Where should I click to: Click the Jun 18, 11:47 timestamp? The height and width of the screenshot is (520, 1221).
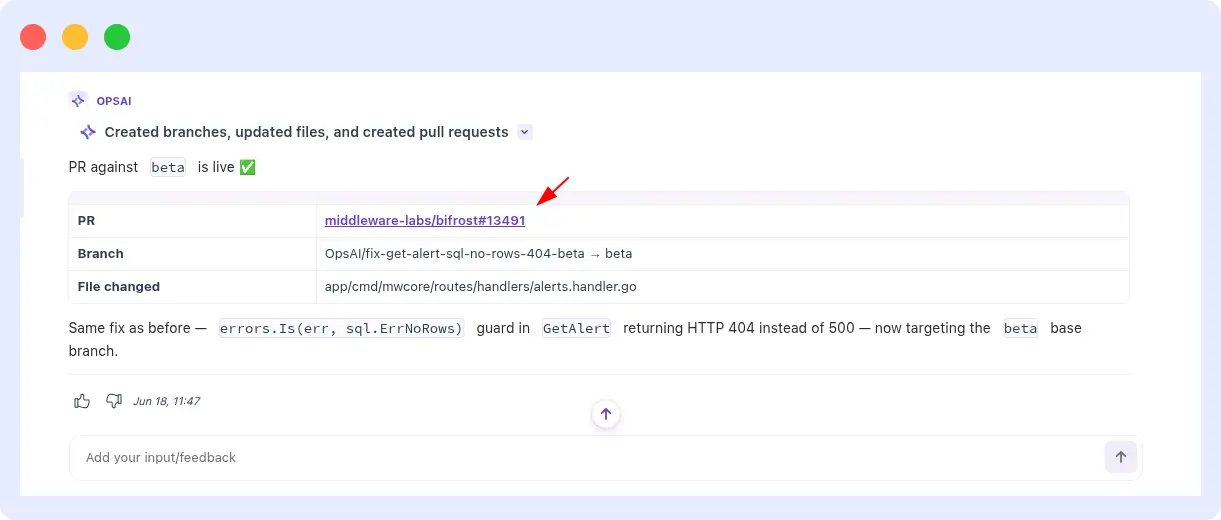(166, 401)
